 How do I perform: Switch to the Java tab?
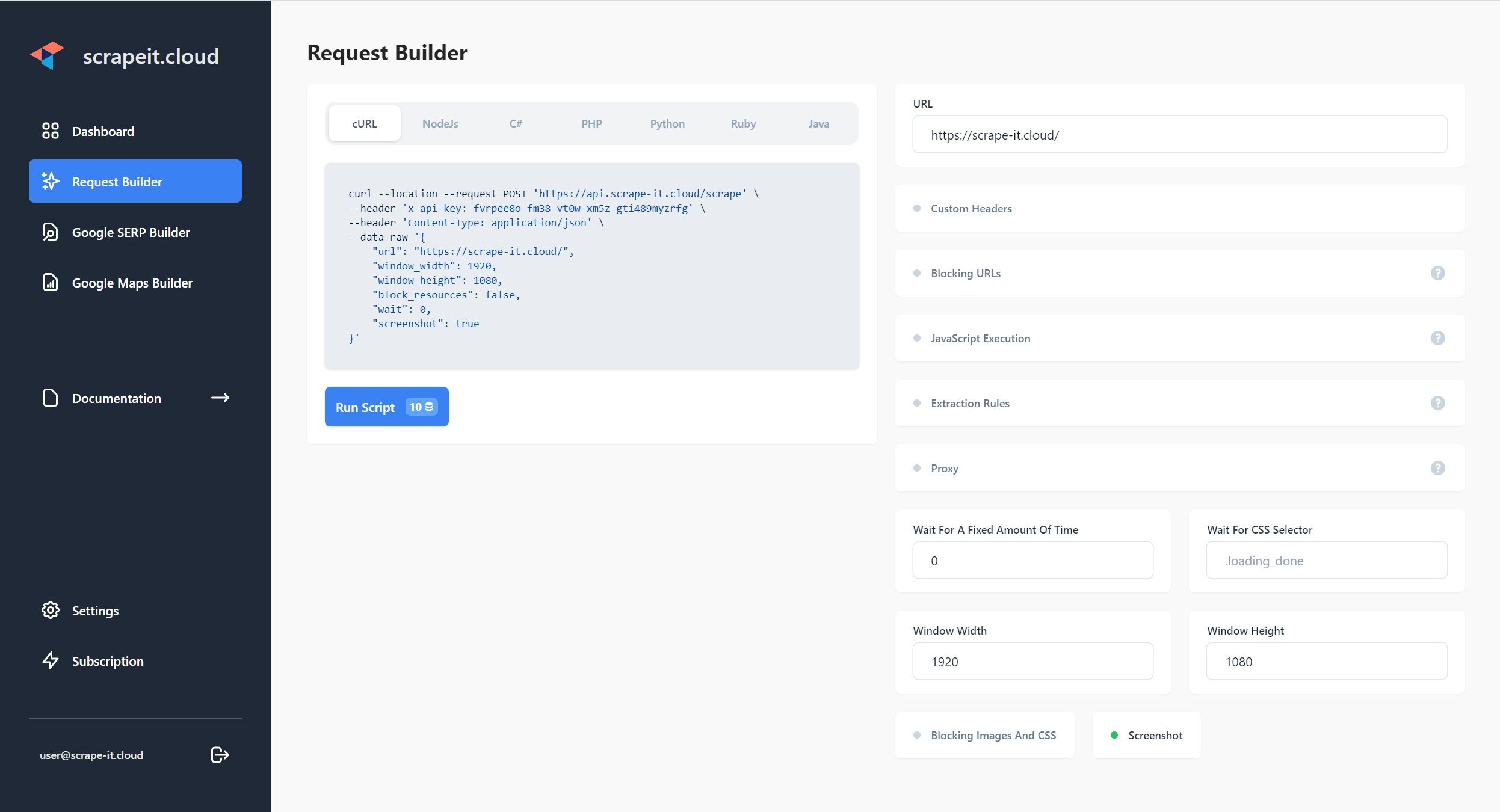coord(819,123)
